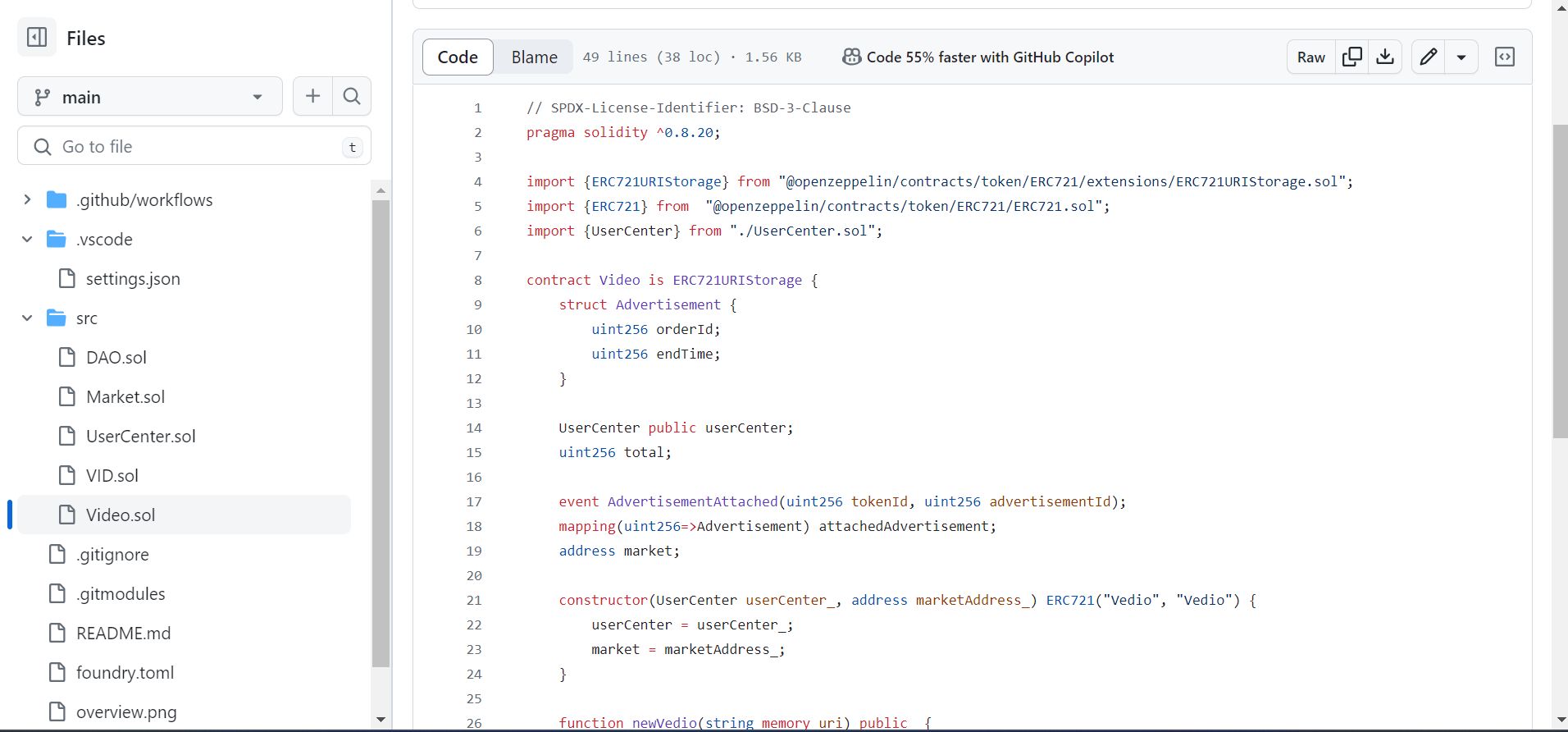Switch to the Code tab
Screen dimensions: 1568x732
click(458, 57)
